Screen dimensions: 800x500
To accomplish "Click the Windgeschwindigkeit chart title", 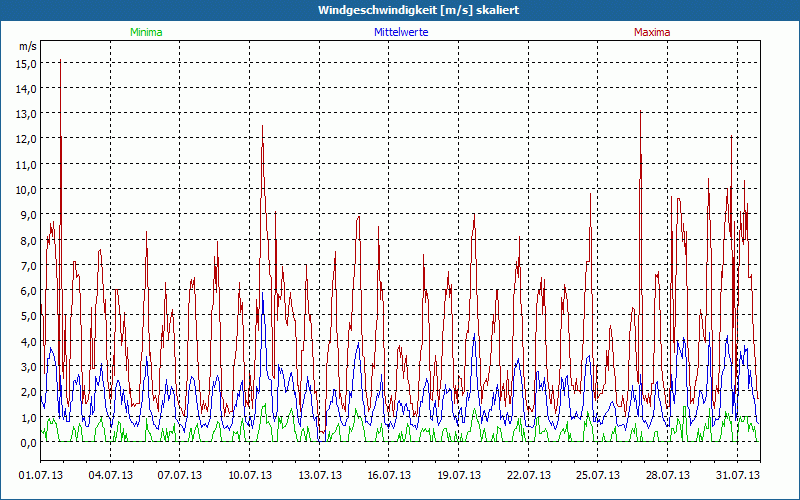I will coord(418,10).
